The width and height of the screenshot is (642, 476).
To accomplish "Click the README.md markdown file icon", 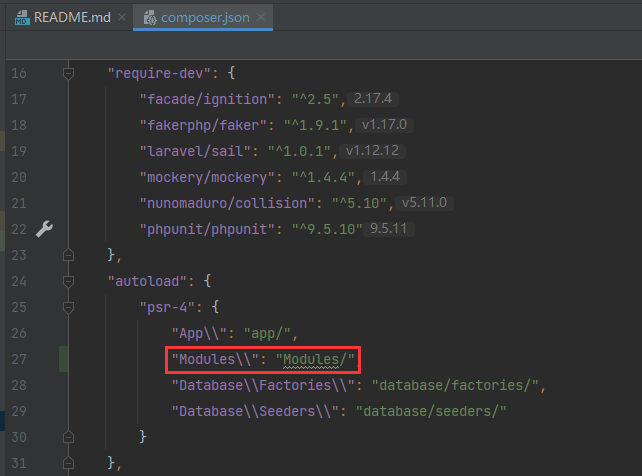I will coord(19,18).
